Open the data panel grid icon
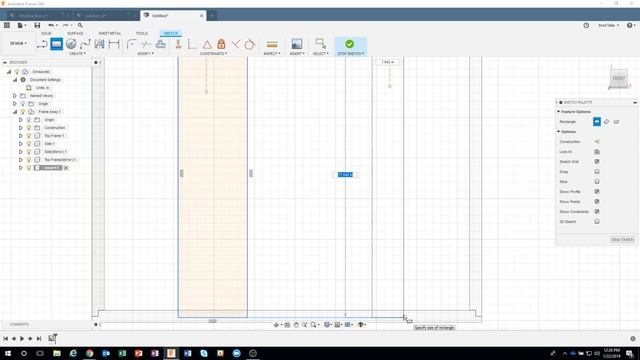Viewport: 640px width, 360px height. (7, 25)
